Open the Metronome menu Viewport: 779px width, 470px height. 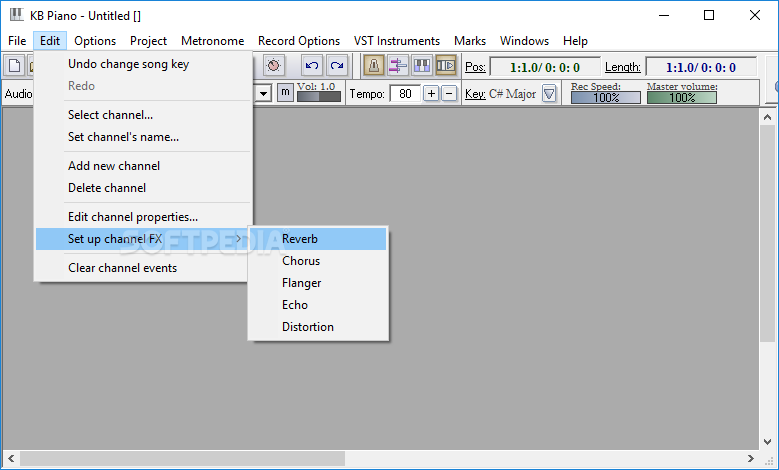213,41
